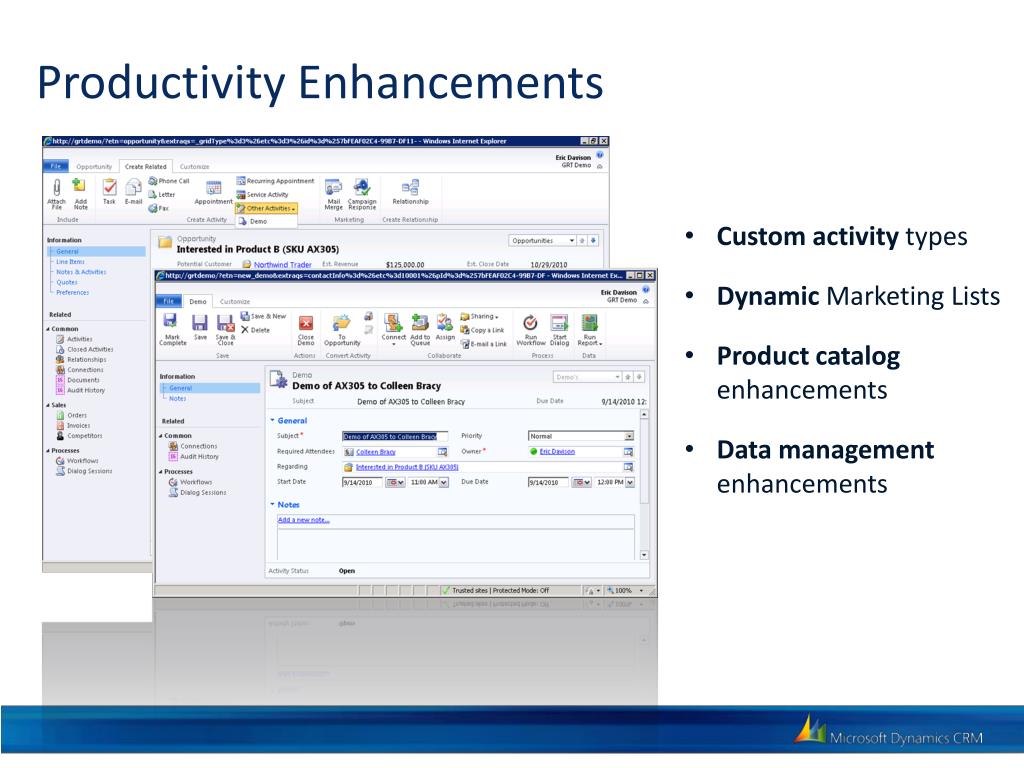Screen dimensions: 1024x768
Task: Open Customize tab in Demo window
Action: tap(235, 301)
